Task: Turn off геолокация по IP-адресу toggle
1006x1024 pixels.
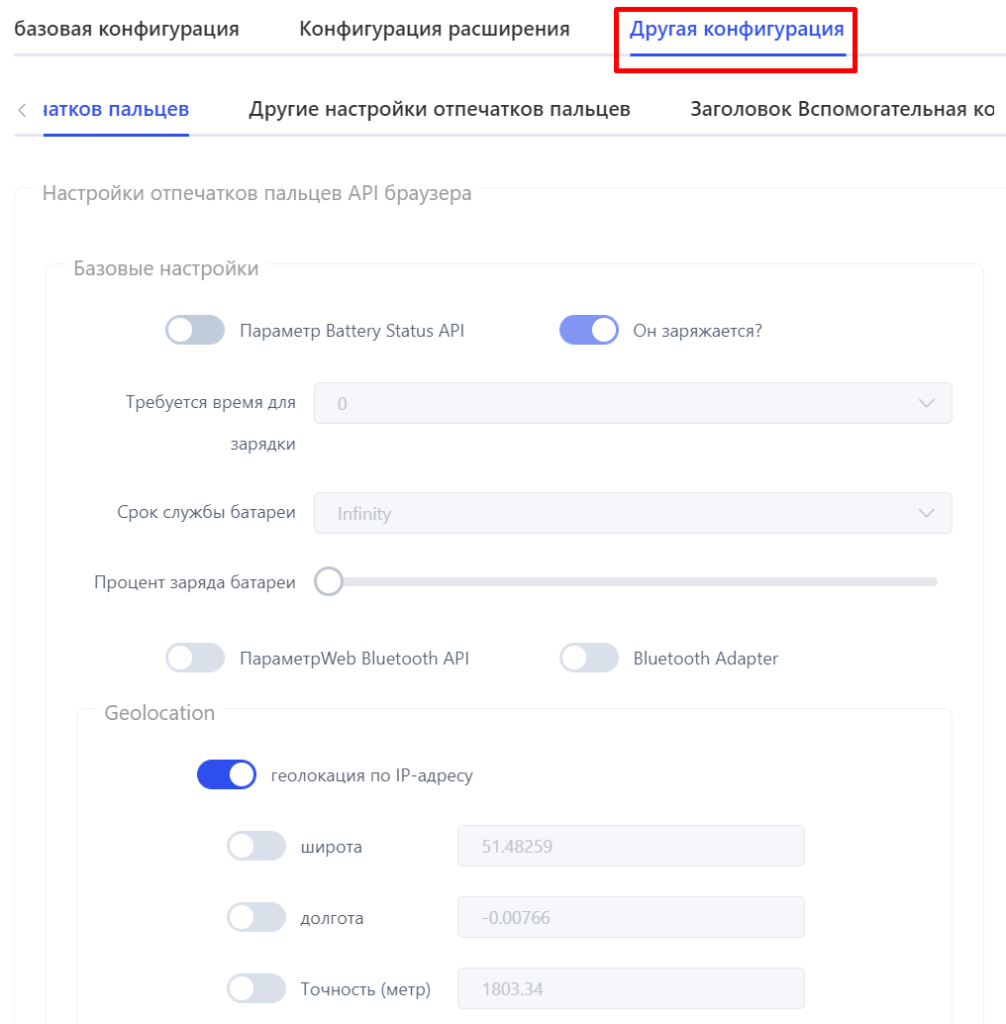Action: pyautogui.click(x=226, y=775)
